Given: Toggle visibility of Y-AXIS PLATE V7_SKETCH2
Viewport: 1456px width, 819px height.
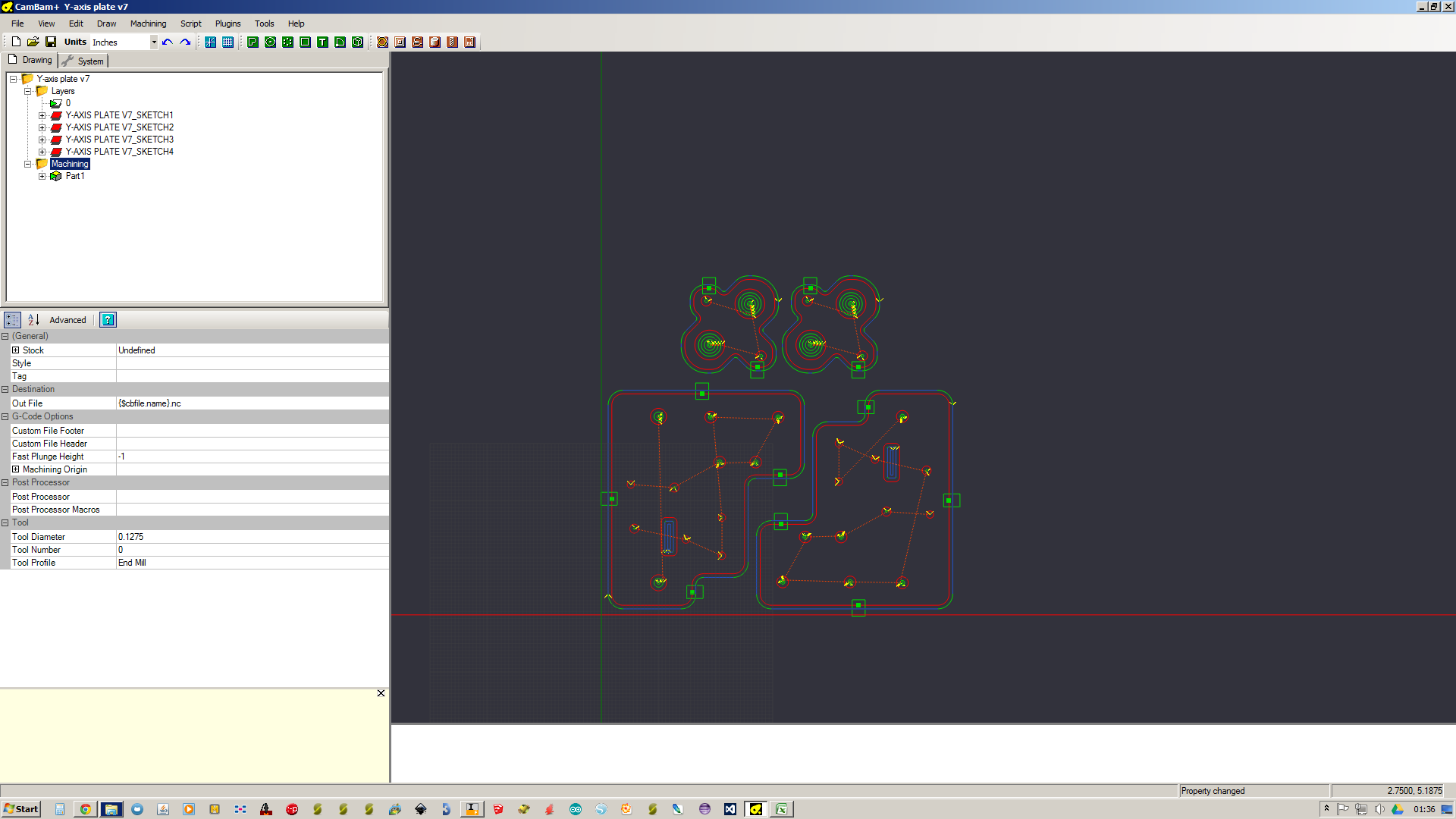Looking at the screenshot, I should [55, 127].
